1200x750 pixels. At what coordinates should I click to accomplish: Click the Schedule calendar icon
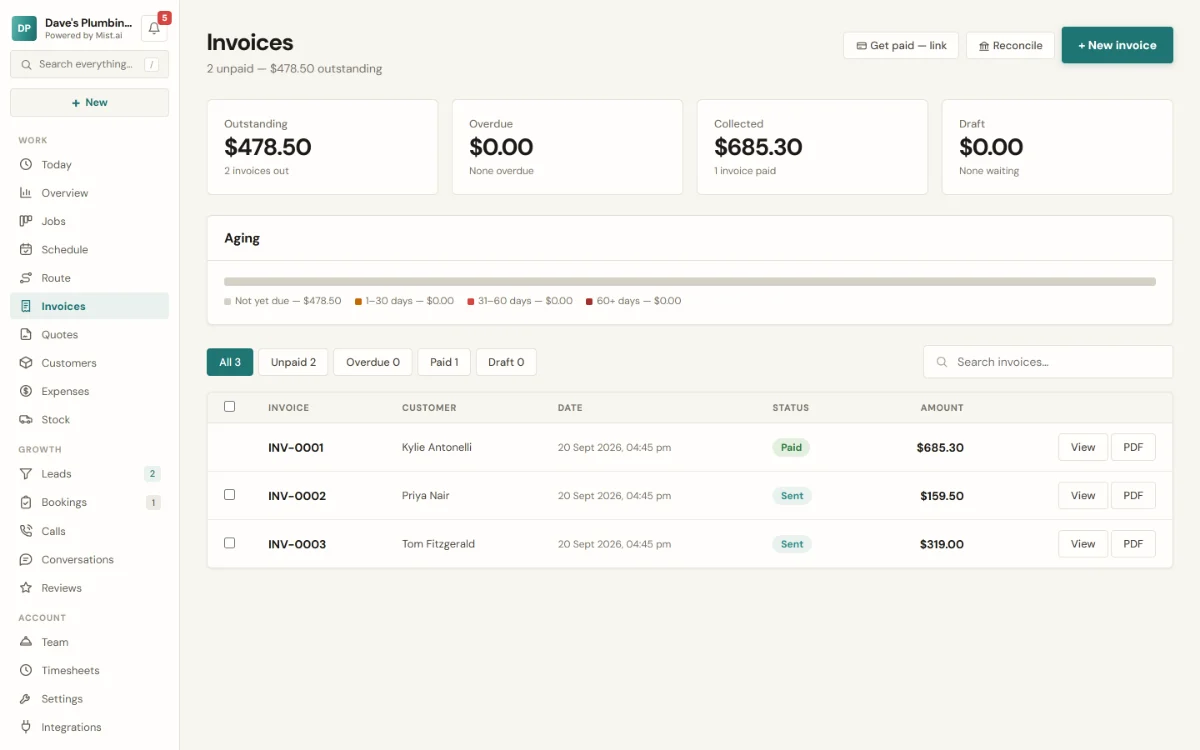coord(26,250)
